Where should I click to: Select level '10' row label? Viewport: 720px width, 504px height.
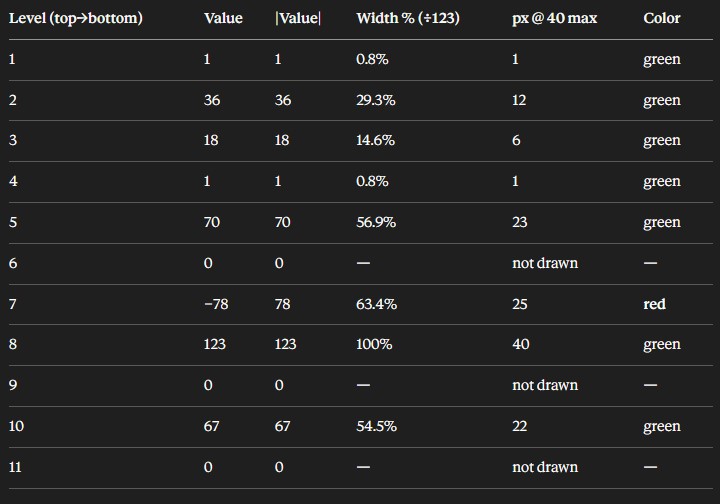pos(16,426)
